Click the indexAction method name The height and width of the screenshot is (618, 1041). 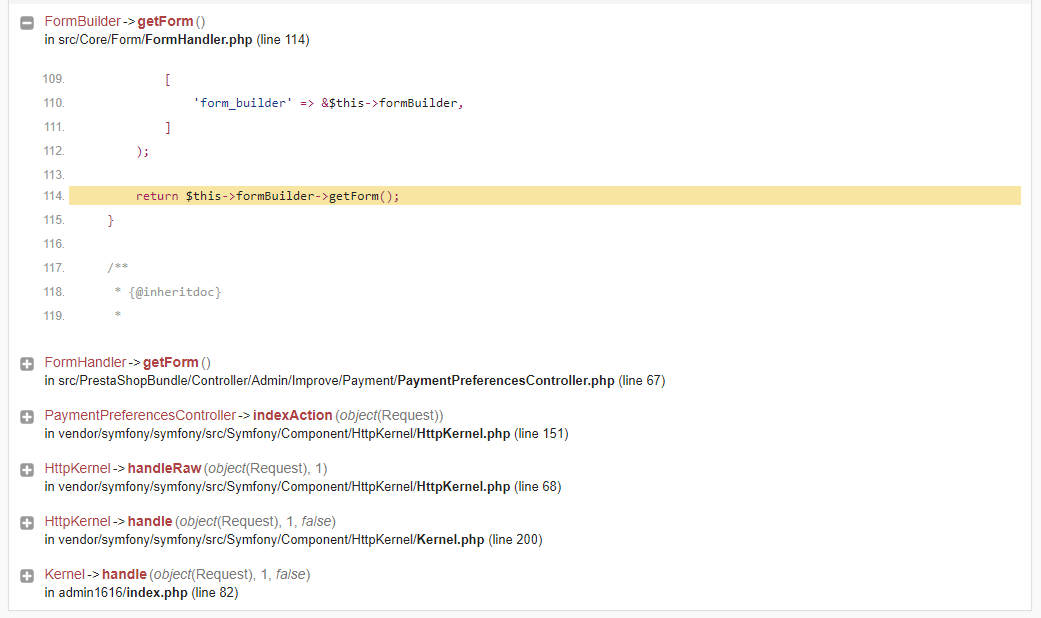[292, 416]
